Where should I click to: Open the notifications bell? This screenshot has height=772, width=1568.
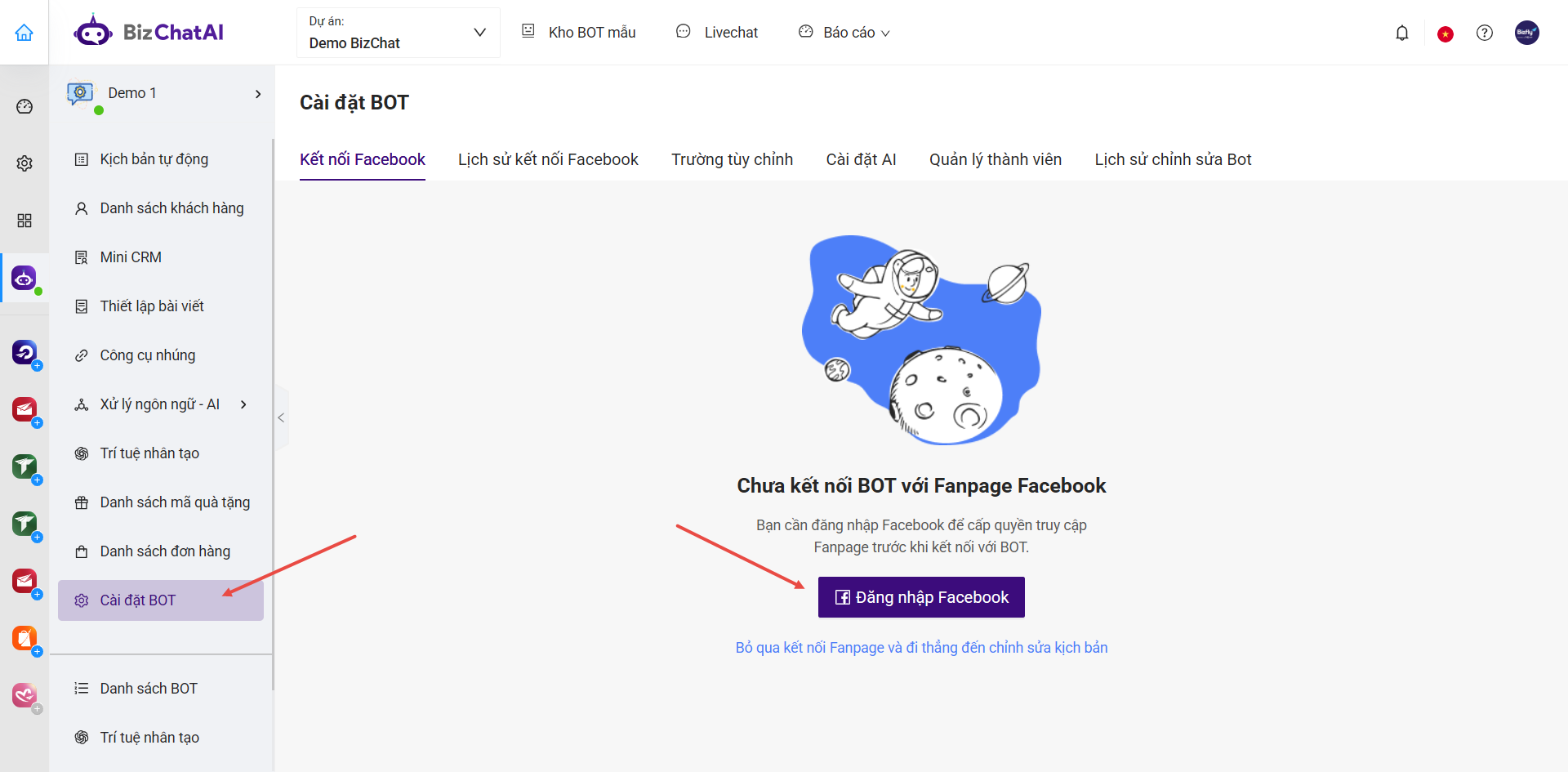[1402, 33]
